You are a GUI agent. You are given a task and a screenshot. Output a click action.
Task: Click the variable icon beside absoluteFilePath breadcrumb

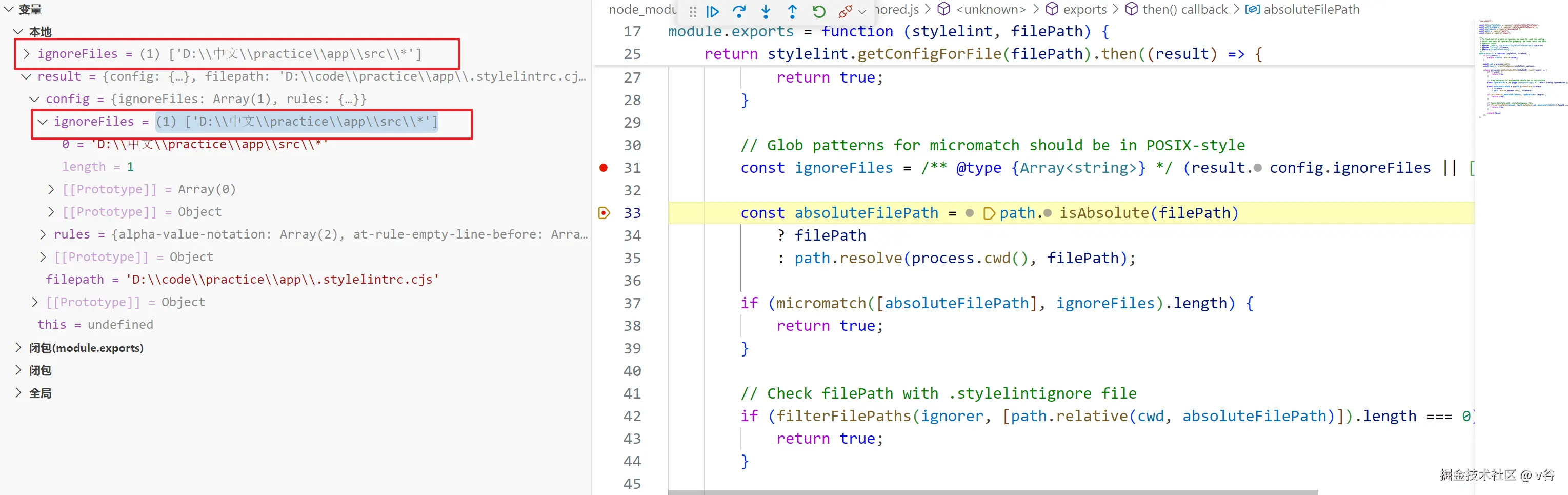tap(1252, 9)
